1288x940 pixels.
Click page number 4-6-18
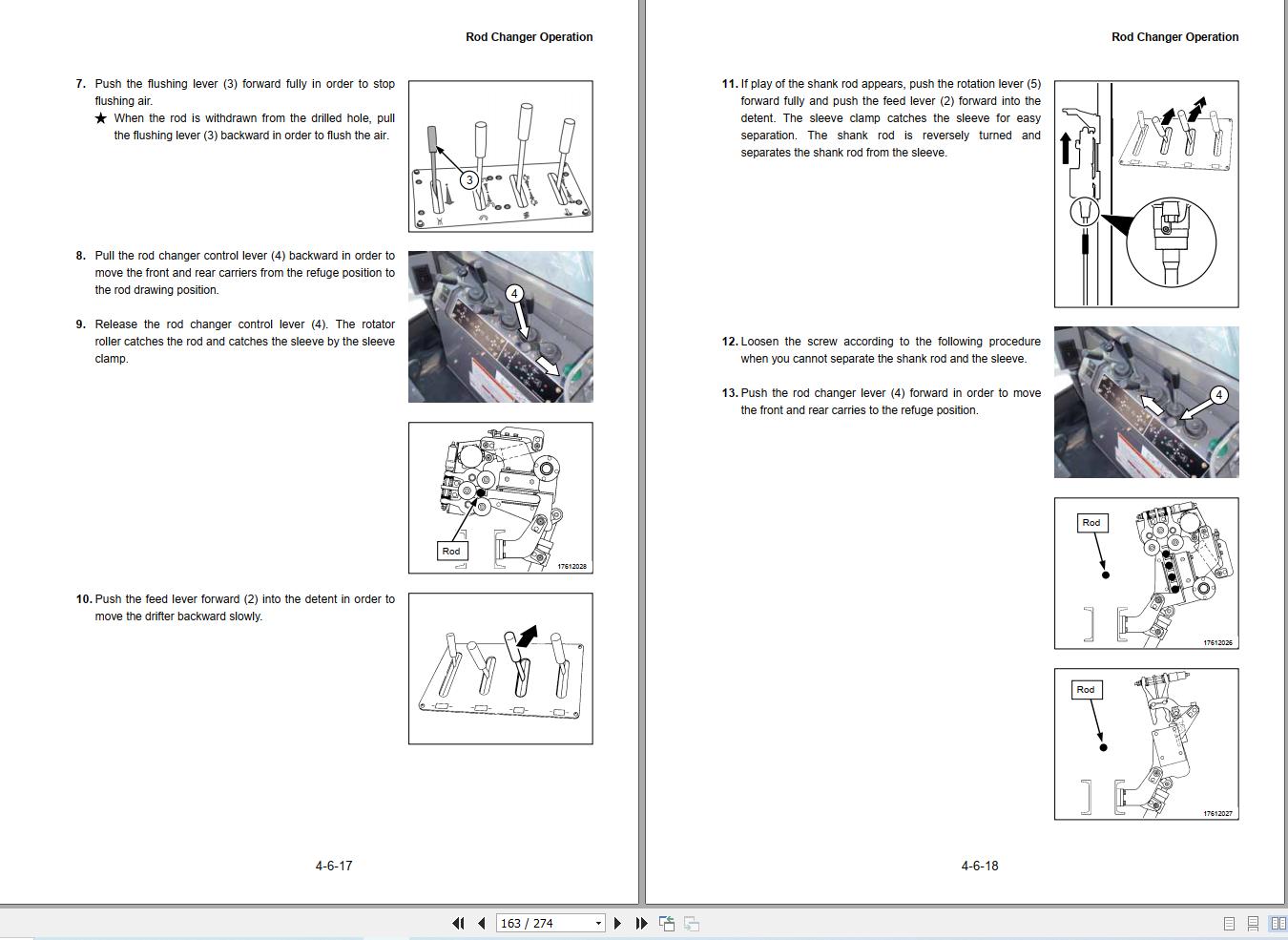pos(980,866)
